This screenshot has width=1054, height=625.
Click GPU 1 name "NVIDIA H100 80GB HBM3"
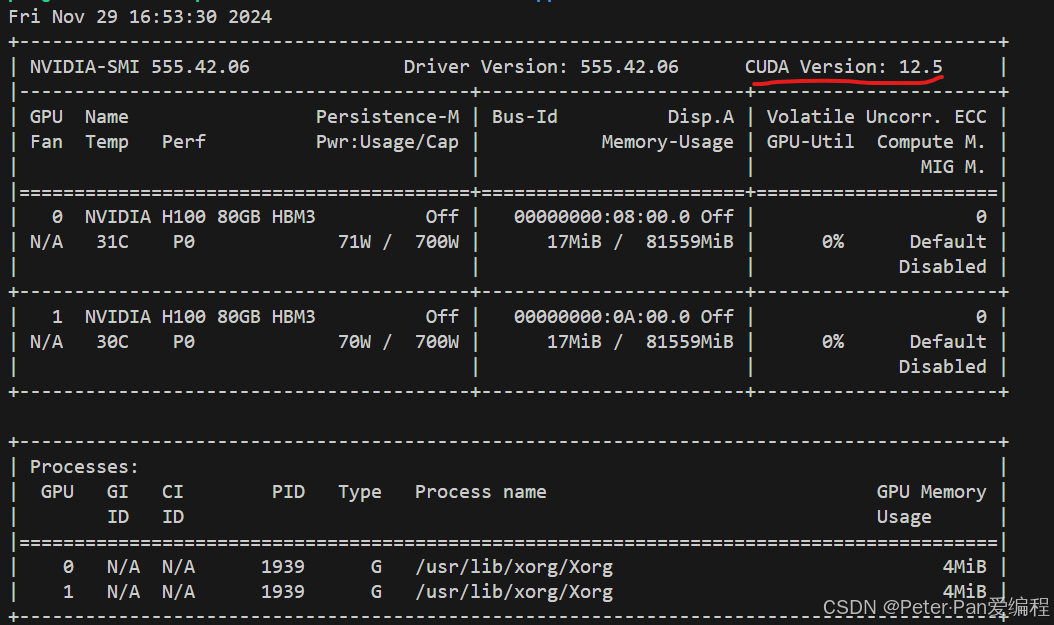pyautogui.click(x=200, y=317)
